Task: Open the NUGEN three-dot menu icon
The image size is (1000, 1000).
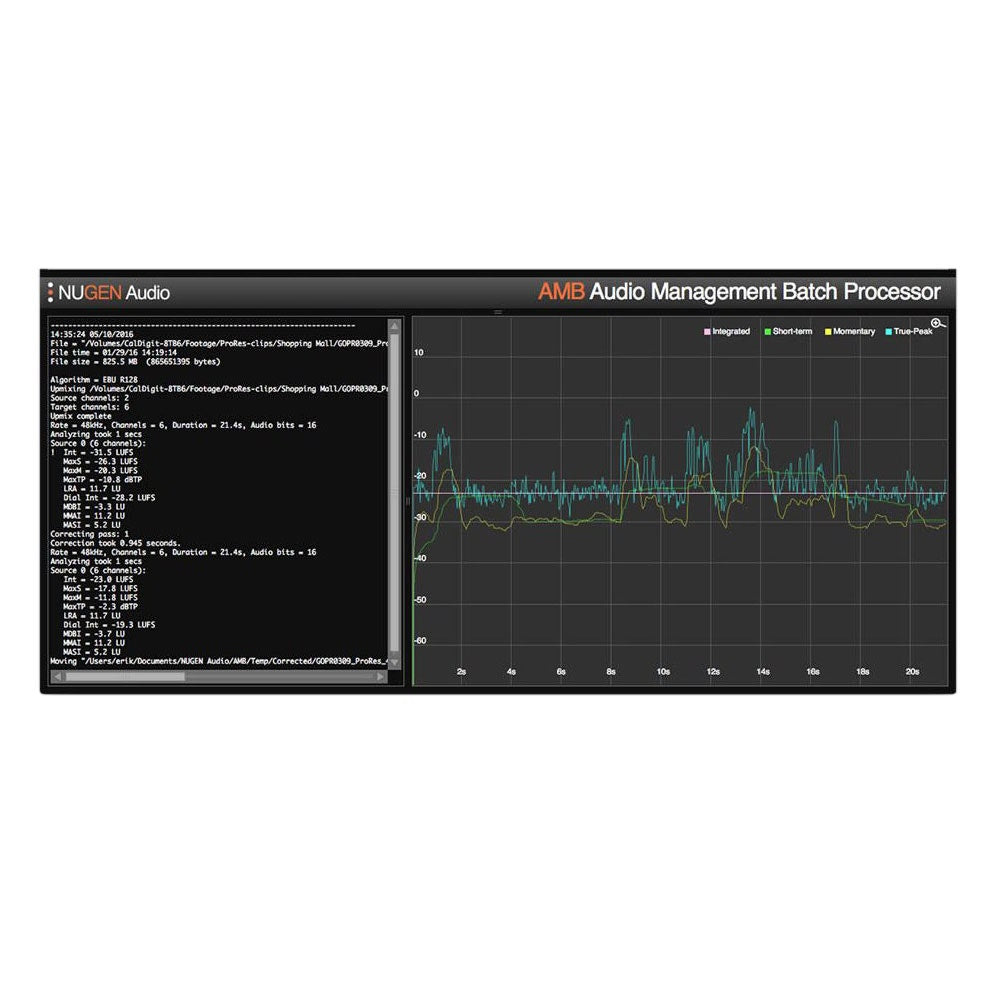Action: 50,293
